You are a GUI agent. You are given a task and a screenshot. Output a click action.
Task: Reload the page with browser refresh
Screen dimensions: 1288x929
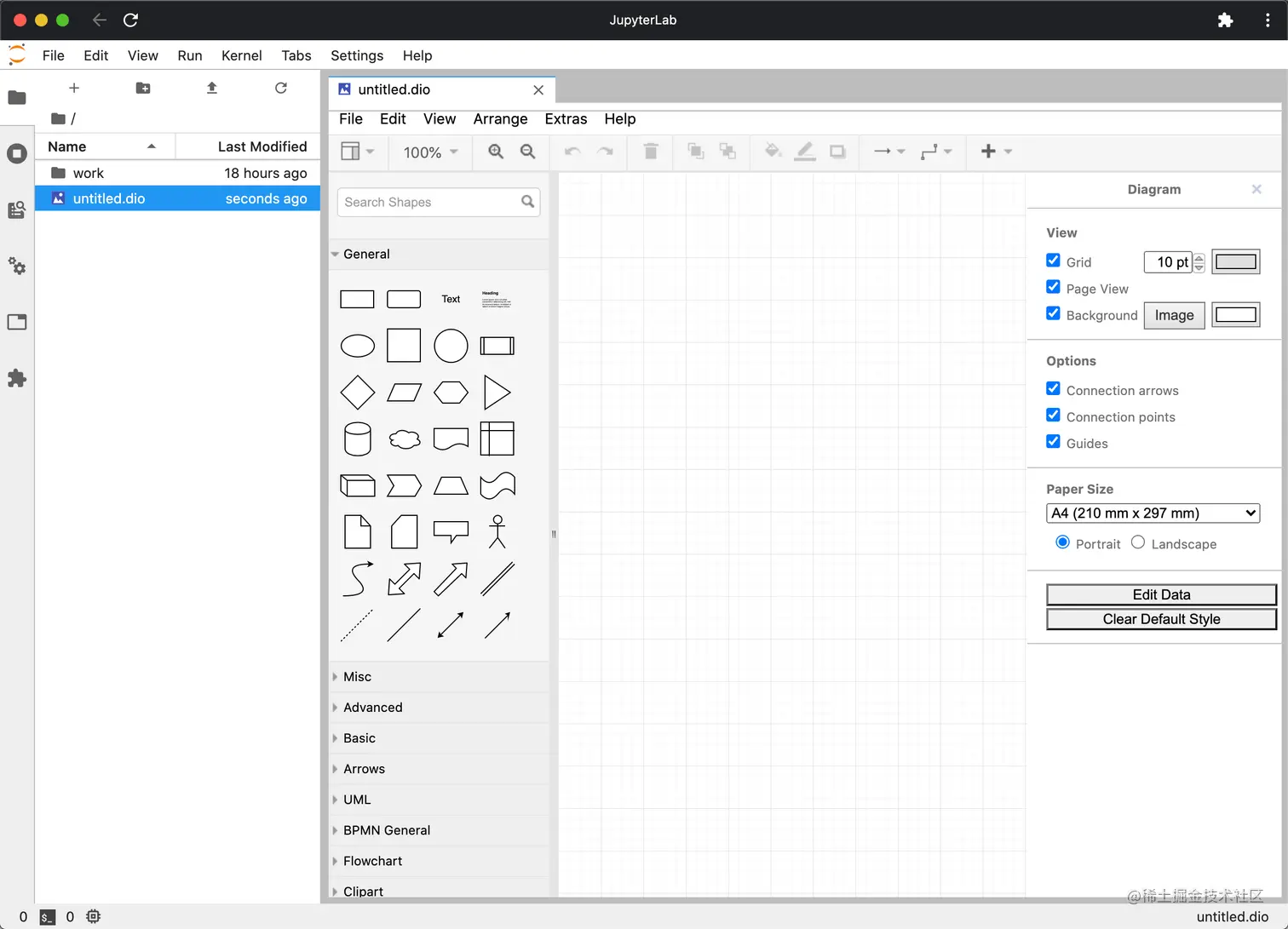point(130,20)
